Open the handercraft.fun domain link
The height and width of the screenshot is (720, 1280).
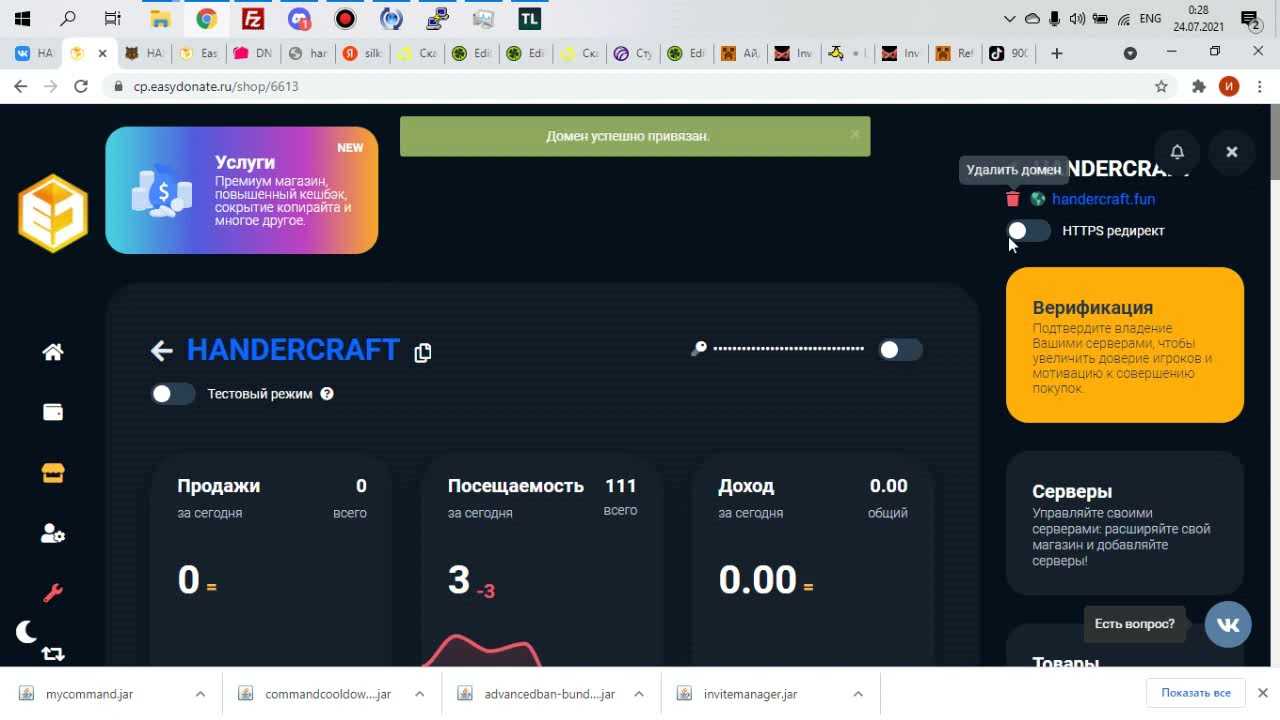1103,199
